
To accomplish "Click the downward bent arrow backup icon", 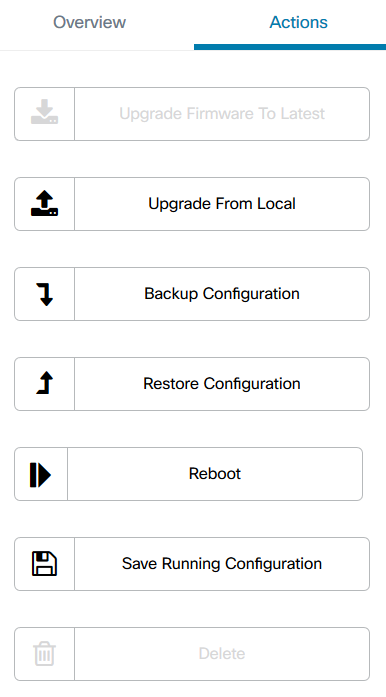I will pyautogui.click(x=44, y=294).
